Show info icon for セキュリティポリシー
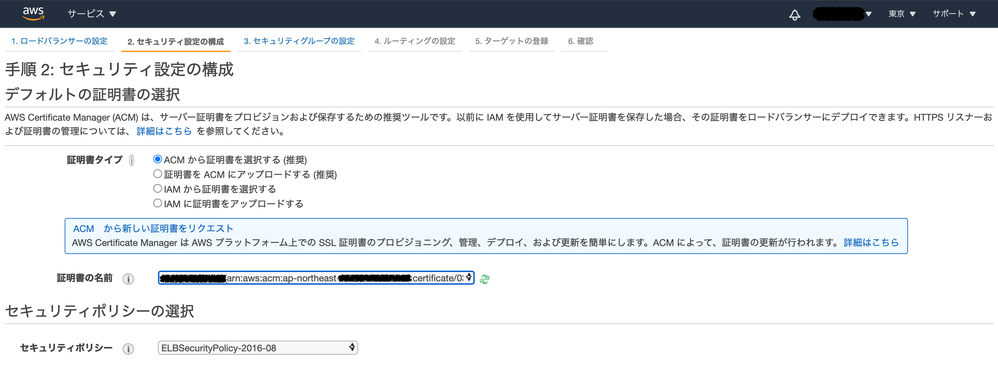This screenshot has height=378, width=998. coord(128,349)
